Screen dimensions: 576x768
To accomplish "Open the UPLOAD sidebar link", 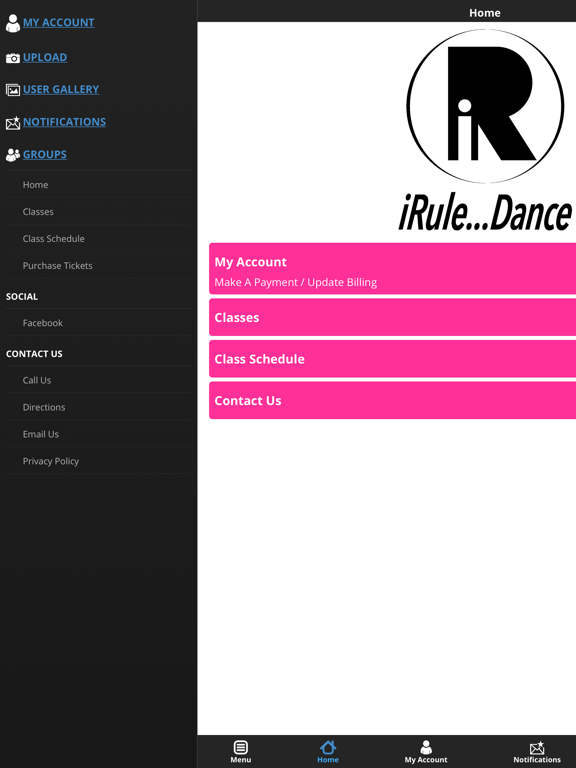I will pyautogui.click(x=45, y=57).
